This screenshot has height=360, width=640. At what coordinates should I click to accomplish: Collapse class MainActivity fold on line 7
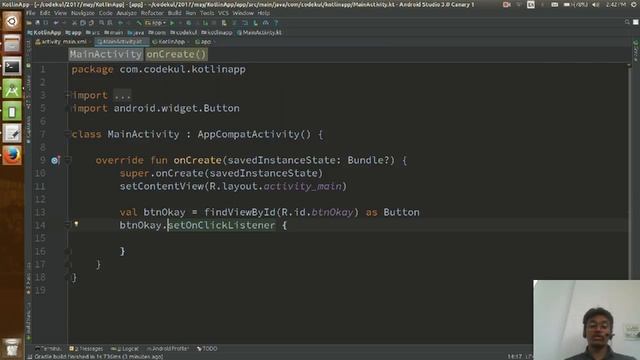click(68, 134)
